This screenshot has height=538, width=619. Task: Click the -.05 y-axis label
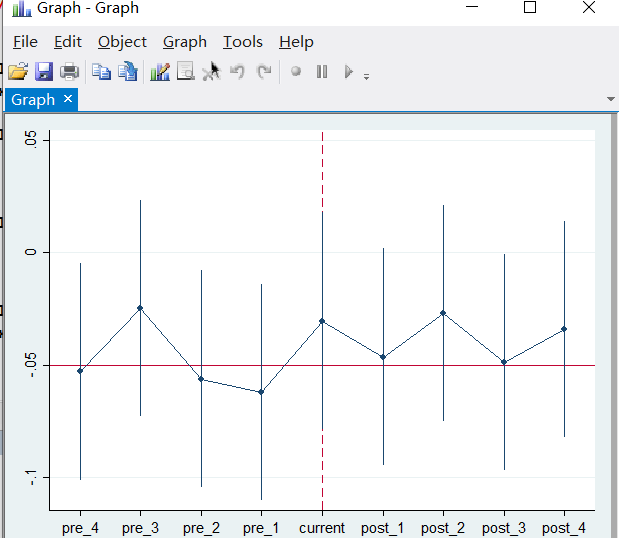[31, 365]
